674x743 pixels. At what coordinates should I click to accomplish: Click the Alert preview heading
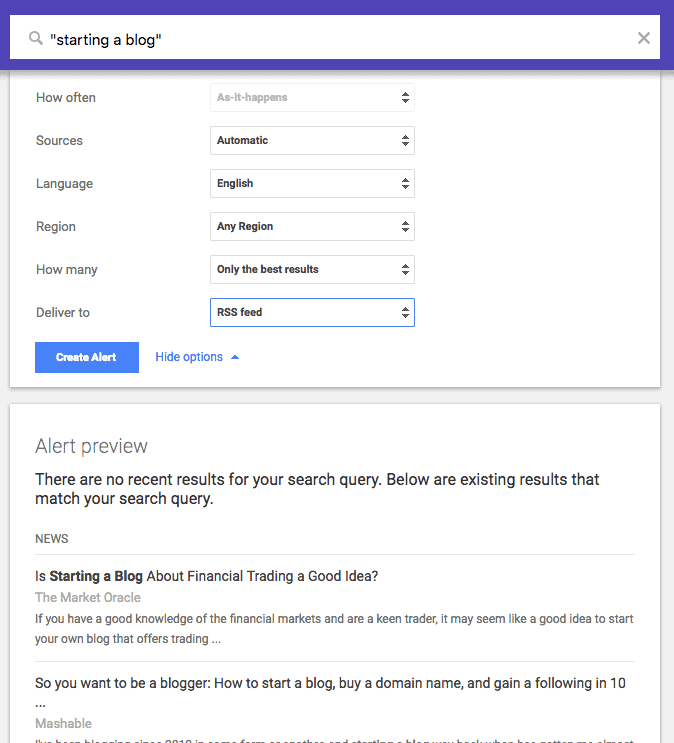click(91, 446)
